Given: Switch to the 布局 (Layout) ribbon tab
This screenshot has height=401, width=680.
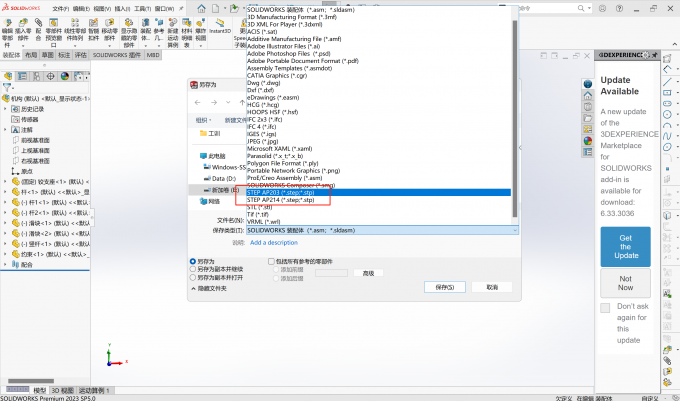Looking at the screenshot, I should coord(31,55).
